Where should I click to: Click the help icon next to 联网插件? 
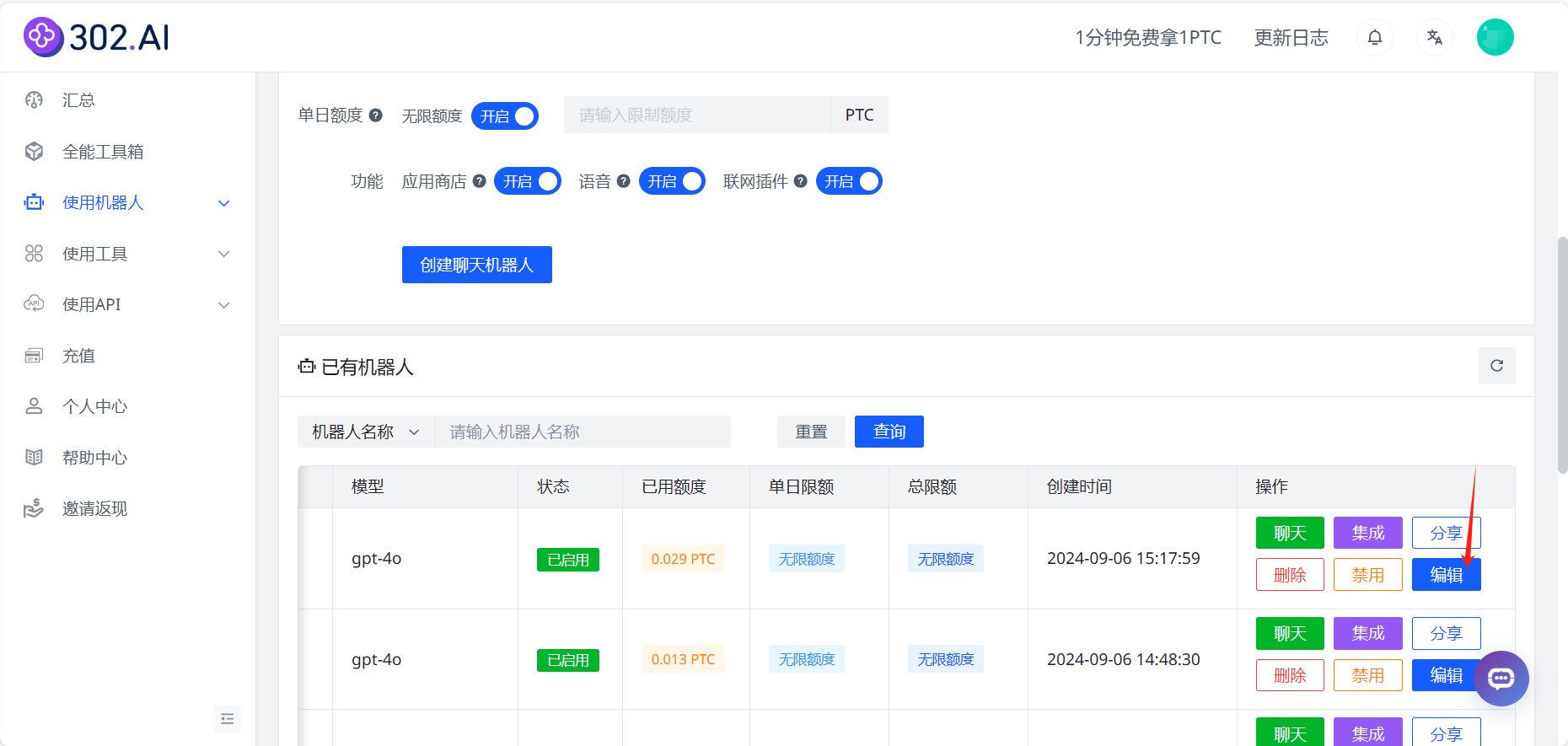(x=801, y=181)
